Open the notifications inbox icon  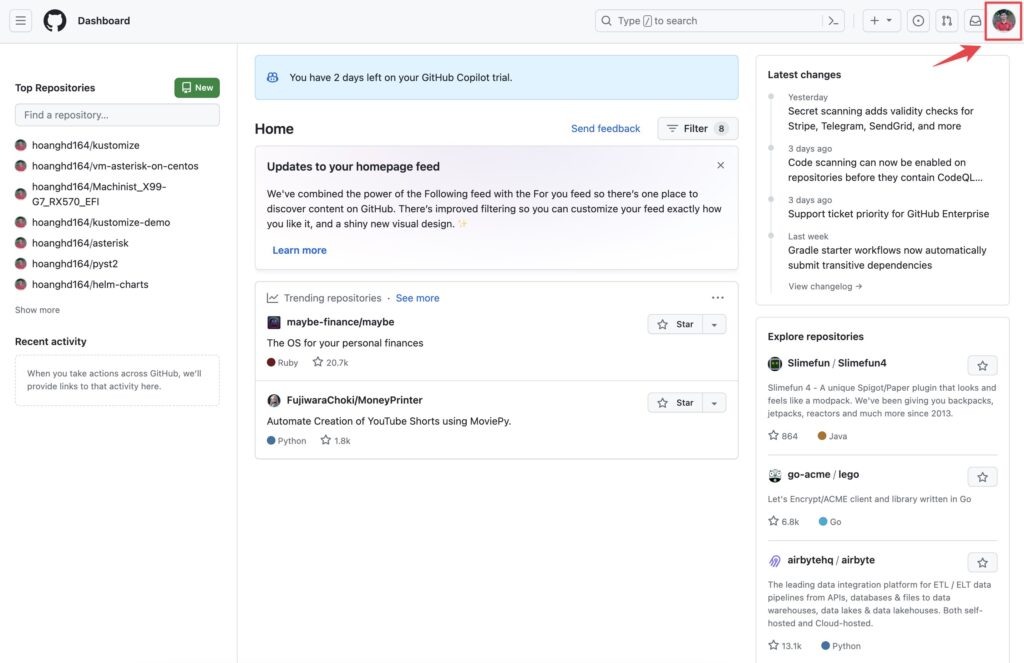click(975, 21)
